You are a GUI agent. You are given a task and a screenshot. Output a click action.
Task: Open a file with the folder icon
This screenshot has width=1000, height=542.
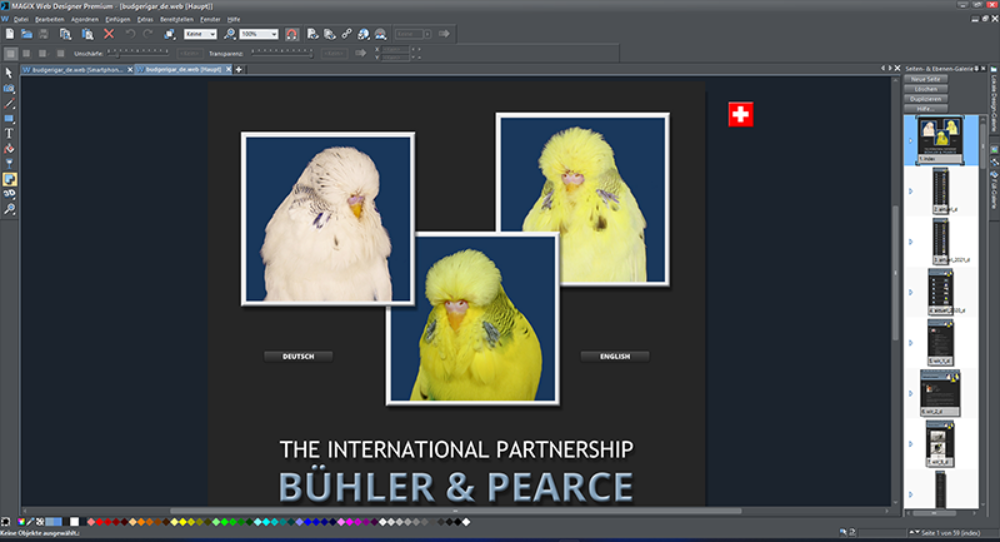coord(27,34)
